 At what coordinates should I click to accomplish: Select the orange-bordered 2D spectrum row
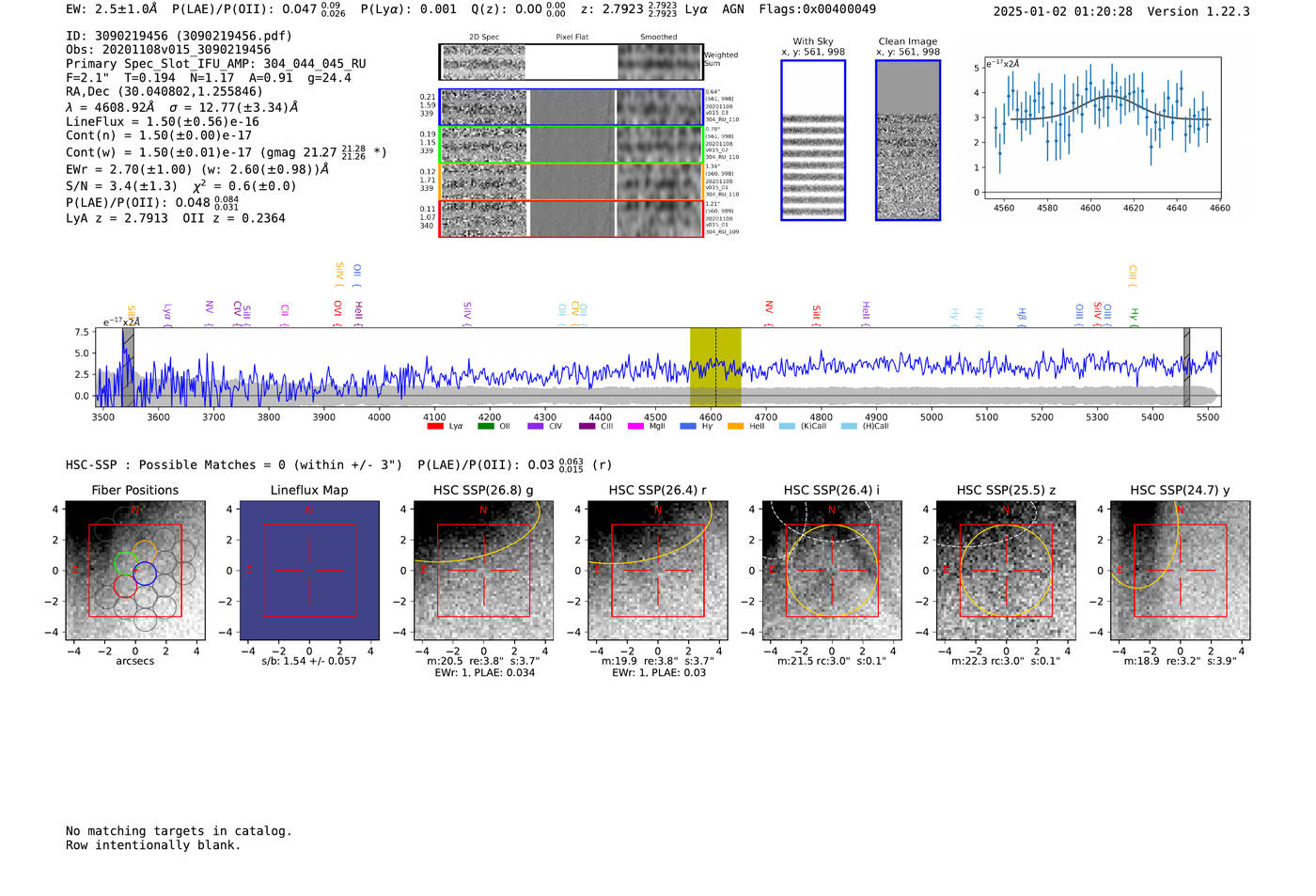click(571, 181)
